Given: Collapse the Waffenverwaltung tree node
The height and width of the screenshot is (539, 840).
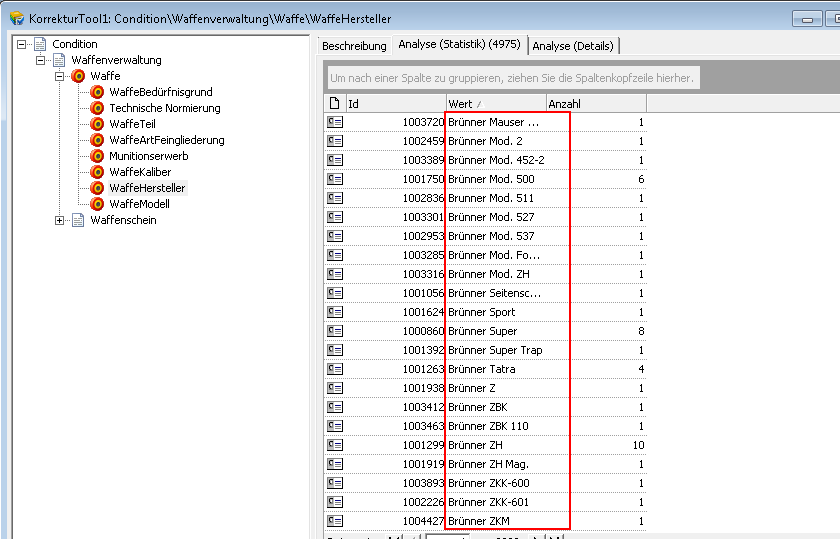Looking at the screenshot, I should 41,60.
